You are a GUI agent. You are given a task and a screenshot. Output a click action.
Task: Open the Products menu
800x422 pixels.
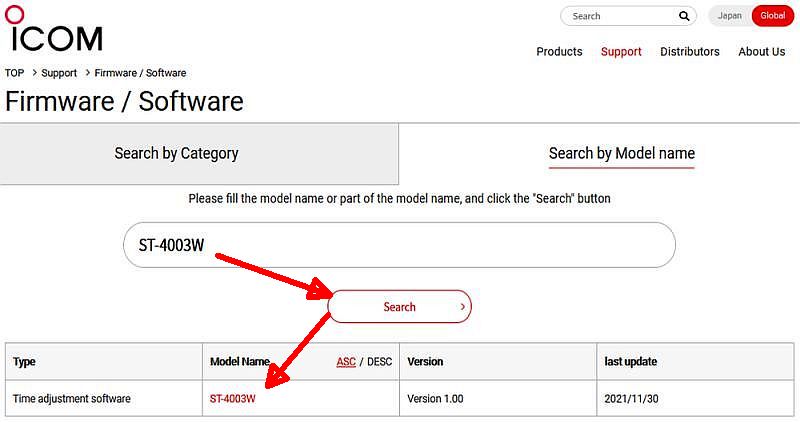coord(559,52)
